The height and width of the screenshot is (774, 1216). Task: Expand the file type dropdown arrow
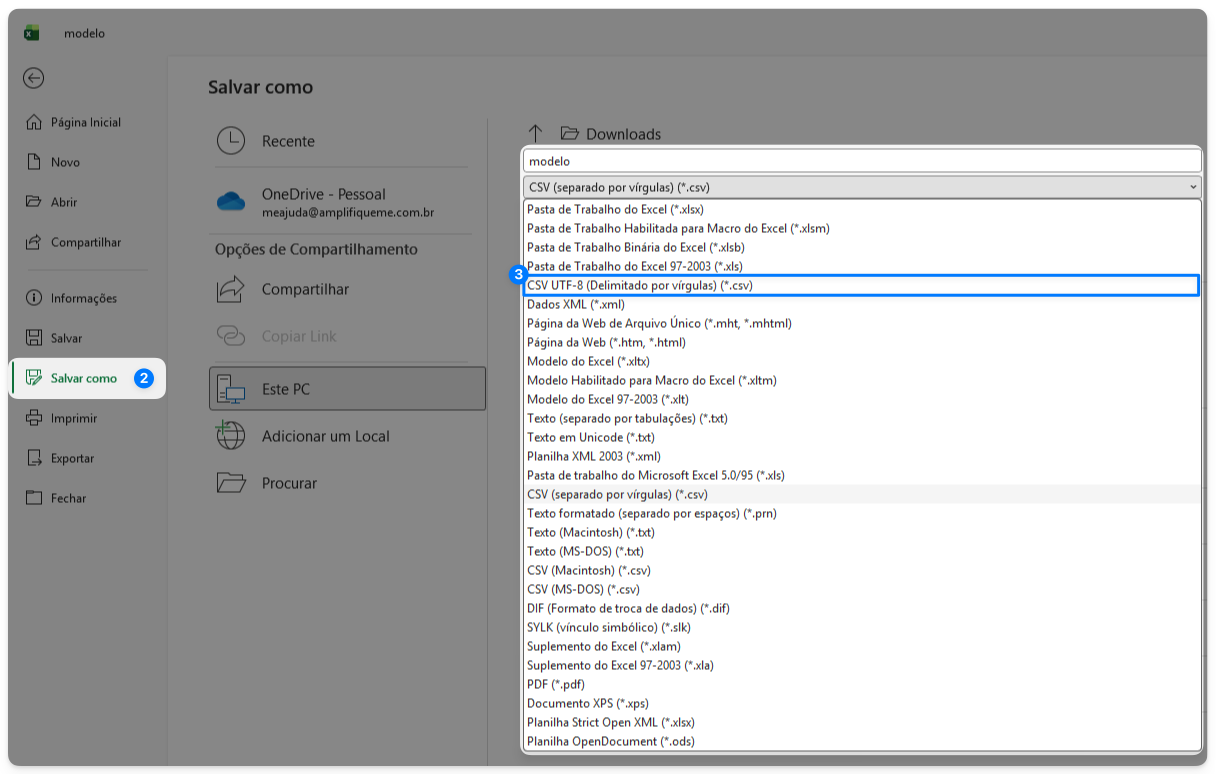1193,187
